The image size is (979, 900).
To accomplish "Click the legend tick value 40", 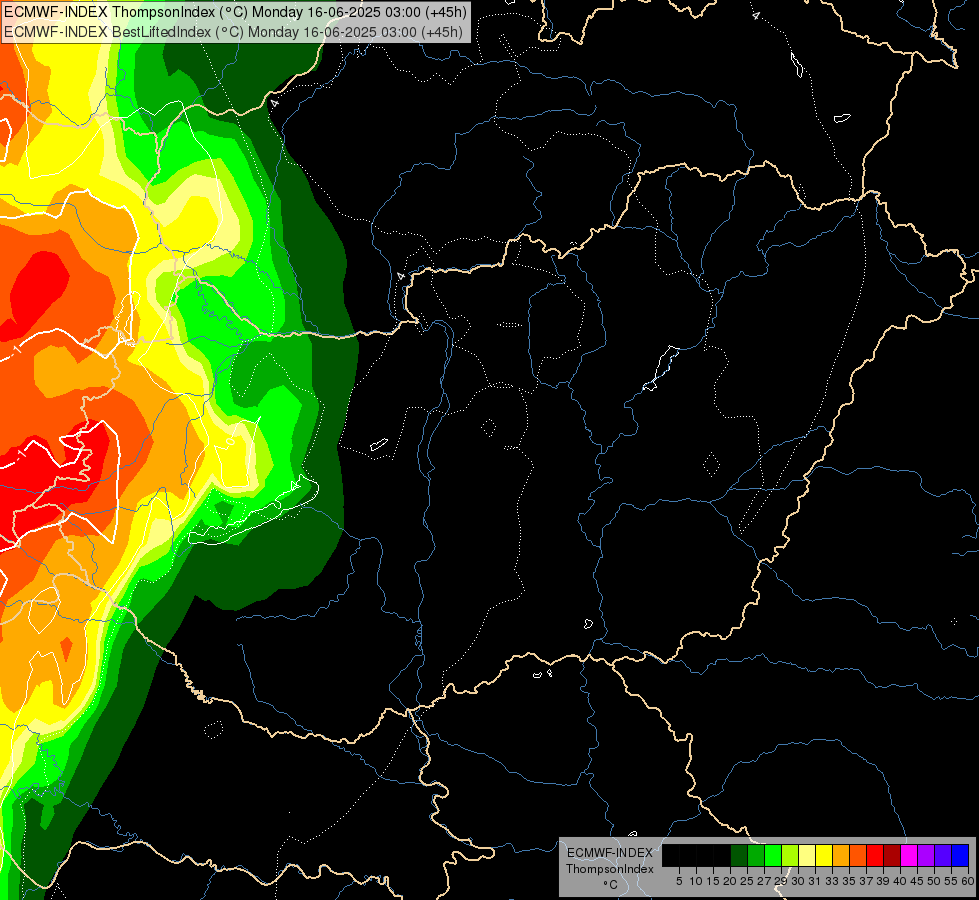I will [x=900, y=881].
